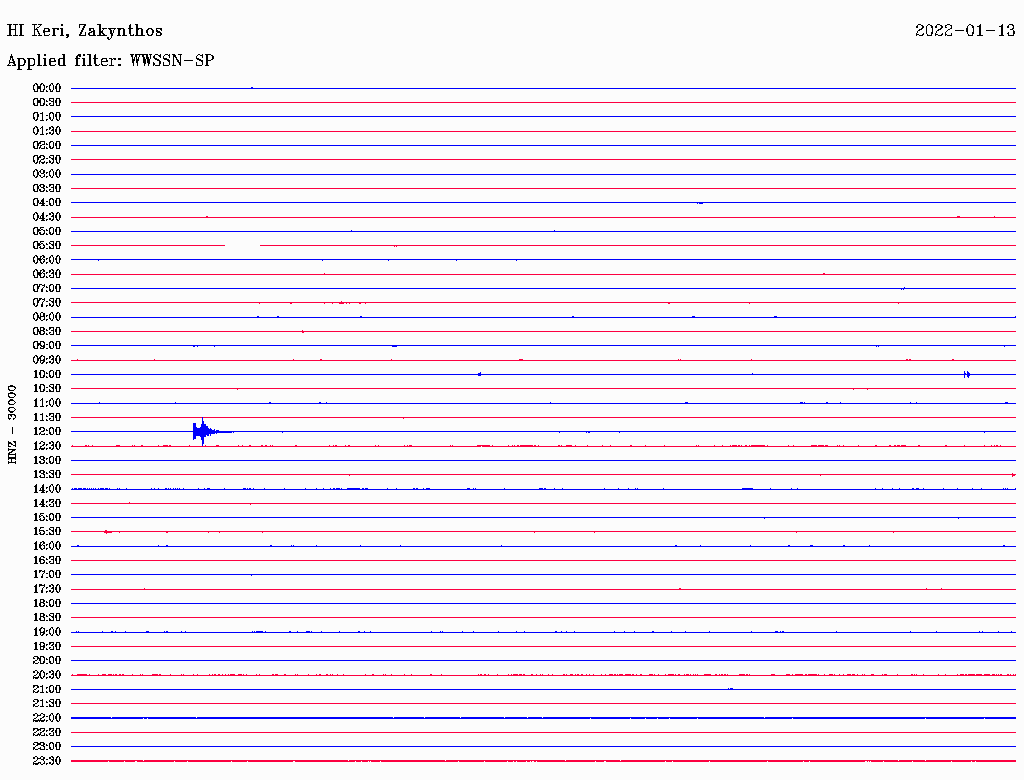The height and width of the screenshot is (780, 1024).
Task: Click the 05:00 time label
Action: click(47, 231)
